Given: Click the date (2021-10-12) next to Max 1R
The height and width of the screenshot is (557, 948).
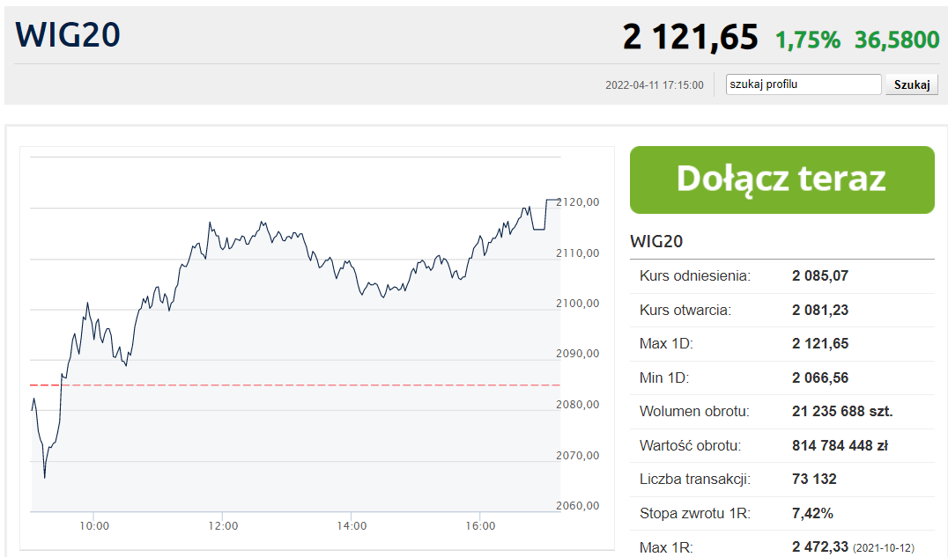Looking at the screenshot, I should pyautogui.click(x=883, y=549).
